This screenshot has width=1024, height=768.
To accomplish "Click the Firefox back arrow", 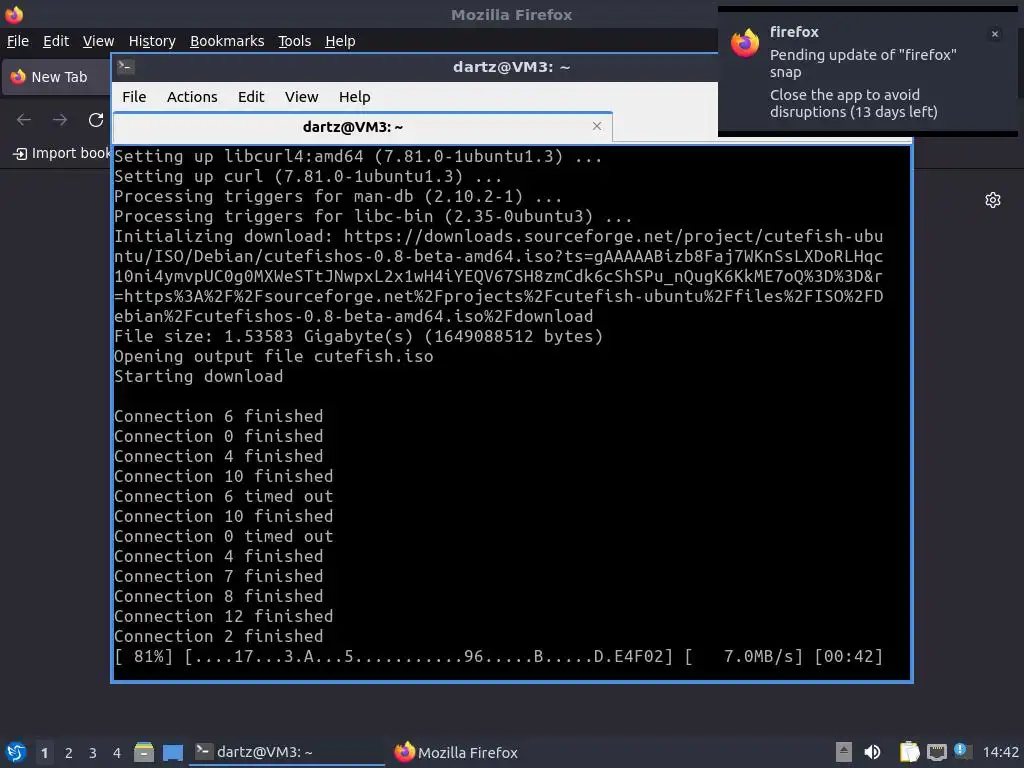I will (x=24, y=120).
